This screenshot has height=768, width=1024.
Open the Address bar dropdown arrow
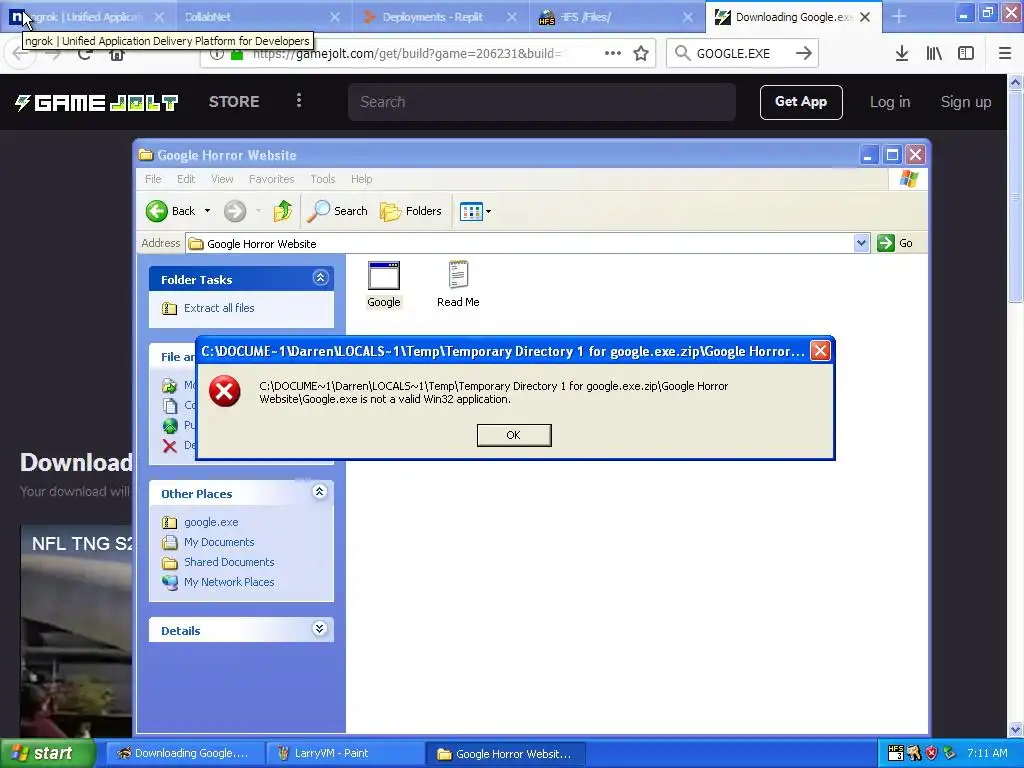click(x=861, y=243)
